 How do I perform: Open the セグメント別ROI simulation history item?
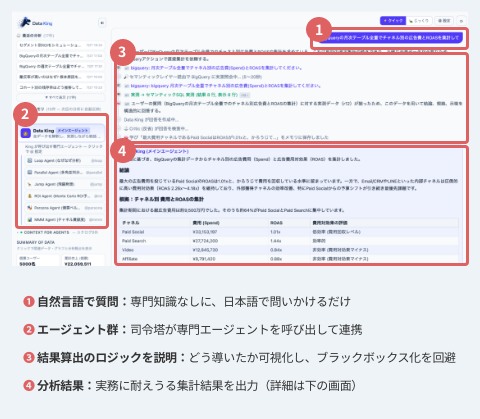pyautogui.click(x=61, y=45)
